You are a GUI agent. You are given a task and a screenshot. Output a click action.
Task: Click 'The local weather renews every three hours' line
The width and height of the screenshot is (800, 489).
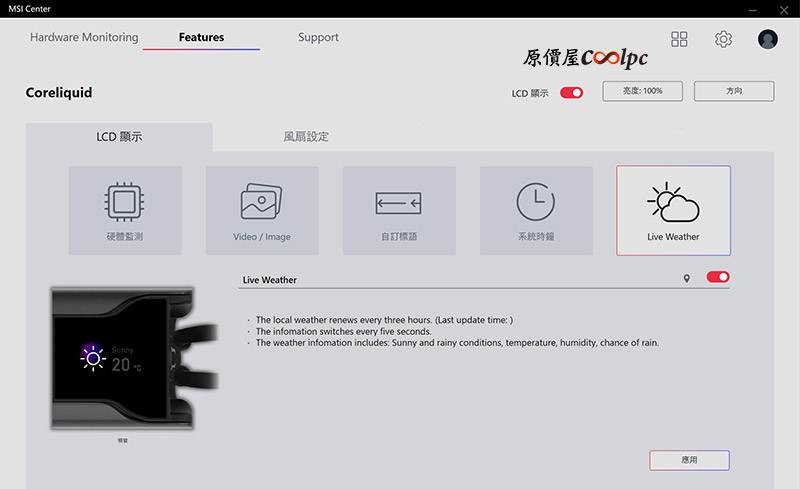pos(384,320)
